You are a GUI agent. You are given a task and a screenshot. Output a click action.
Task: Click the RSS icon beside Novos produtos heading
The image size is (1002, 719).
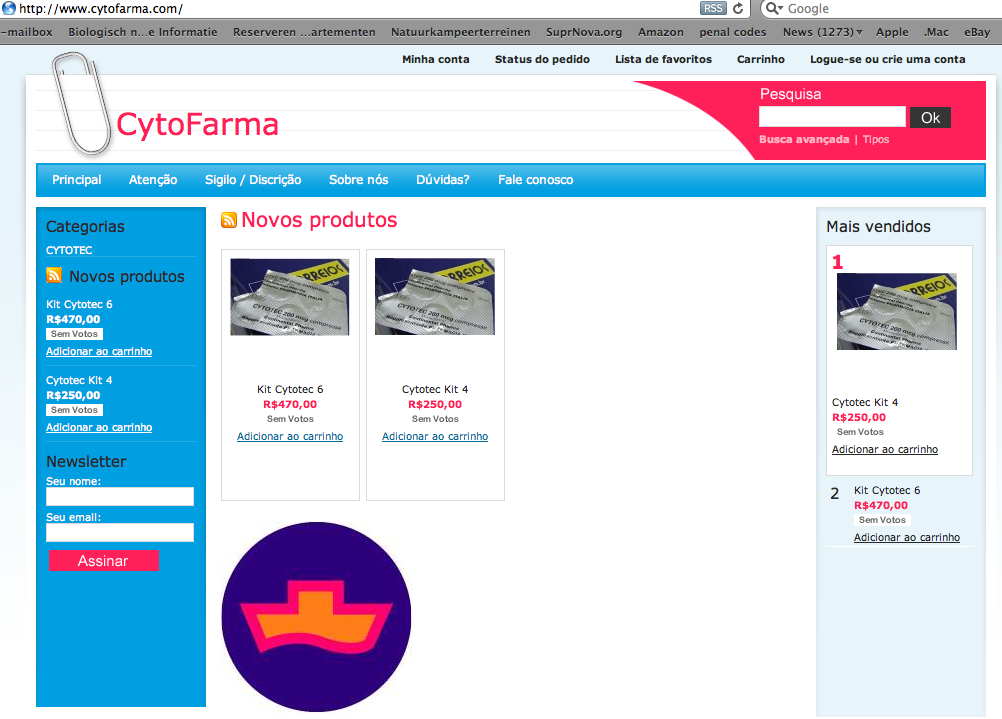(229, 221)
